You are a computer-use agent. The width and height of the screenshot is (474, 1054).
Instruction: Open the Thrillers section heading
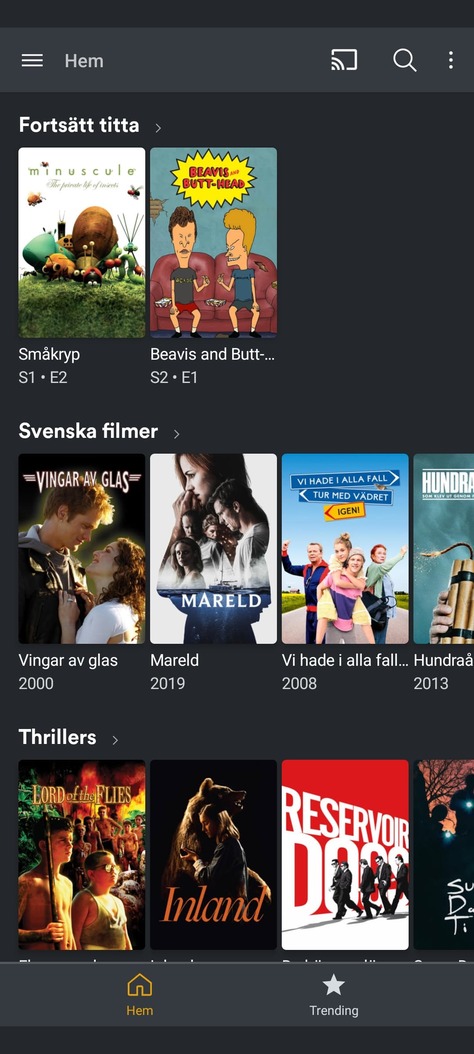coord(57,737)
